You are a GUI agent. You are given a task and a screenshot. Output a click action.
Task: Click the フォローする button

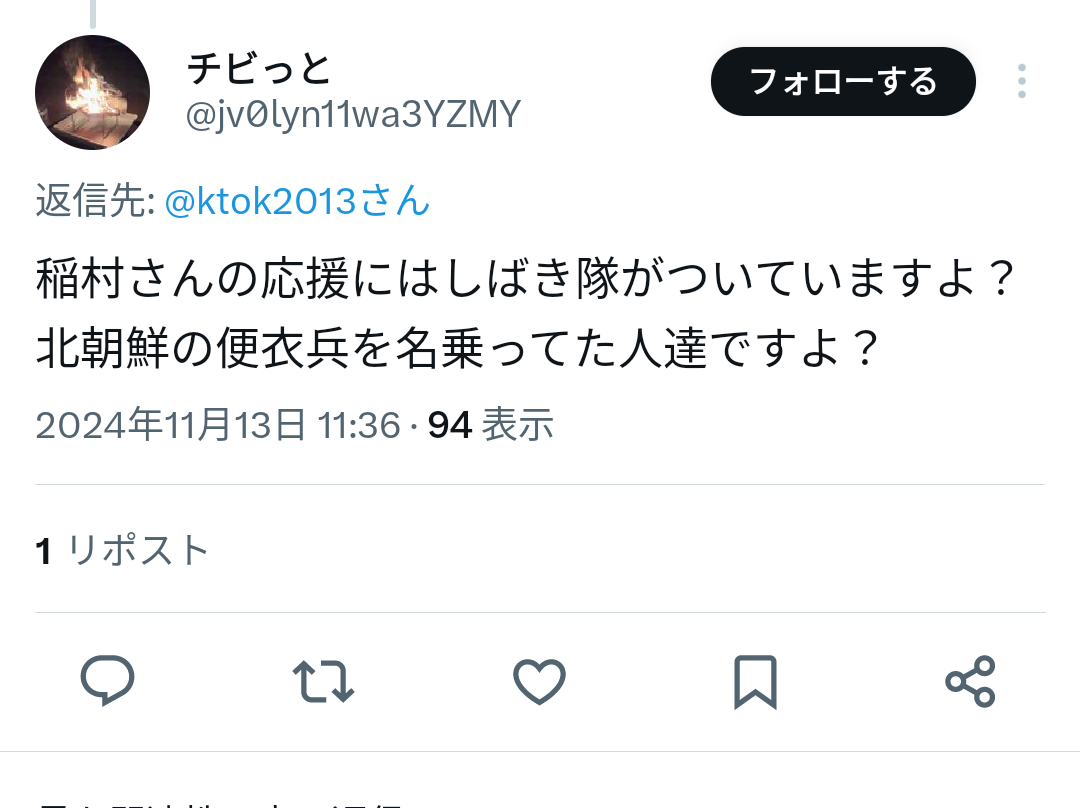click(x=843, y=81)
